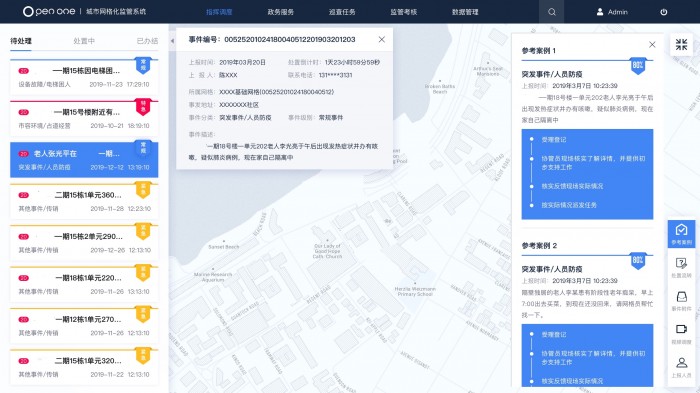This screenshot has height=393, width=700.
Task: Open the Admin user account menu
Action: click(x=612, y=12)
